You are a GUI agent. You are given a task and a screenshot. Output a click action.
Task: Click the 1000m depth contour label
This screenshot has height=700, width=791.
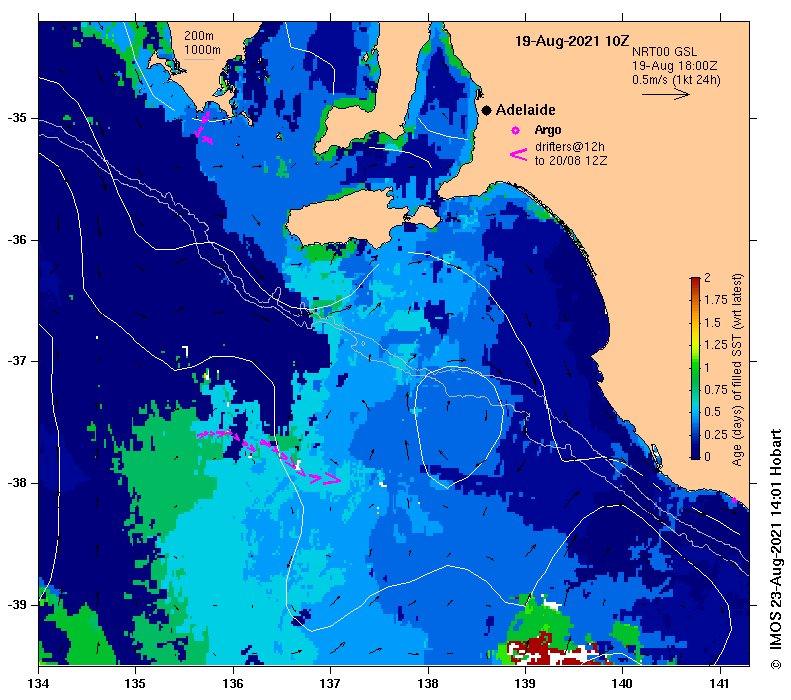202,50
